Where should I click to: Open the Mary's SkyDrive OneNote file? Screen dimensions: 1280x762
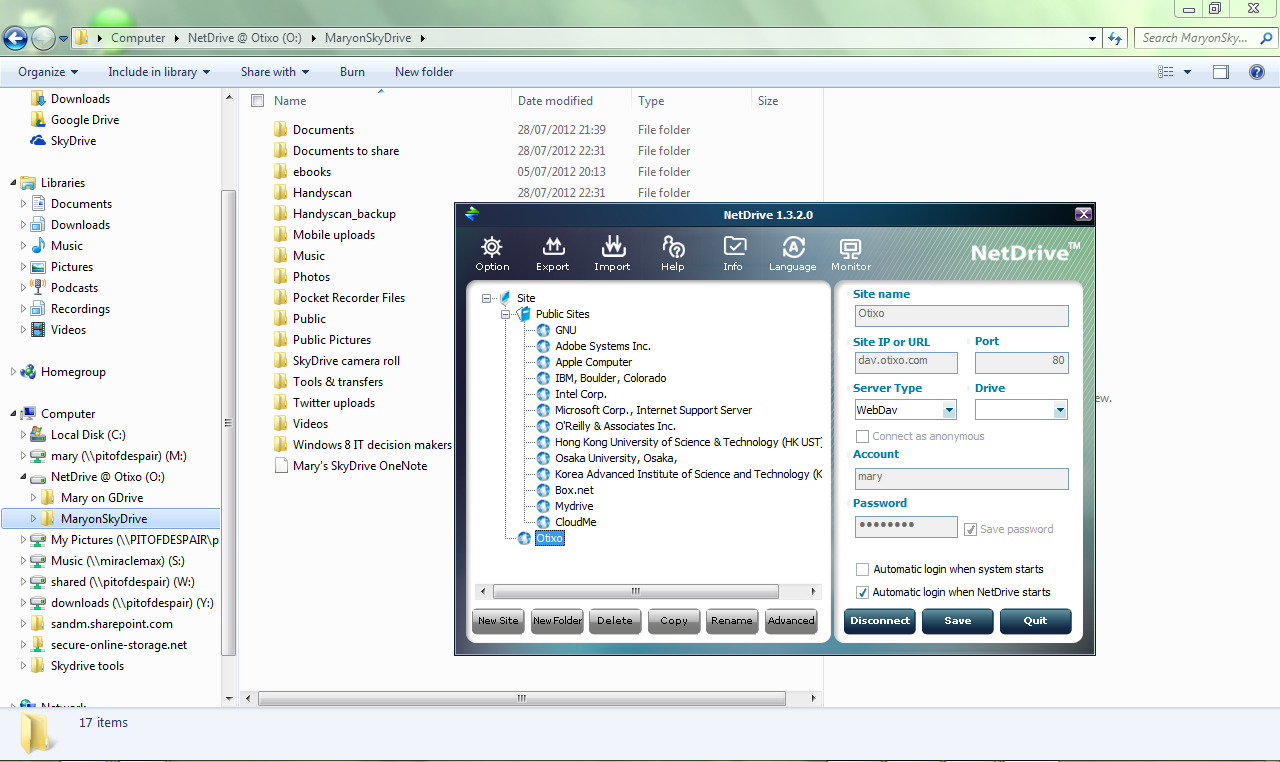(x=360, y=466)
